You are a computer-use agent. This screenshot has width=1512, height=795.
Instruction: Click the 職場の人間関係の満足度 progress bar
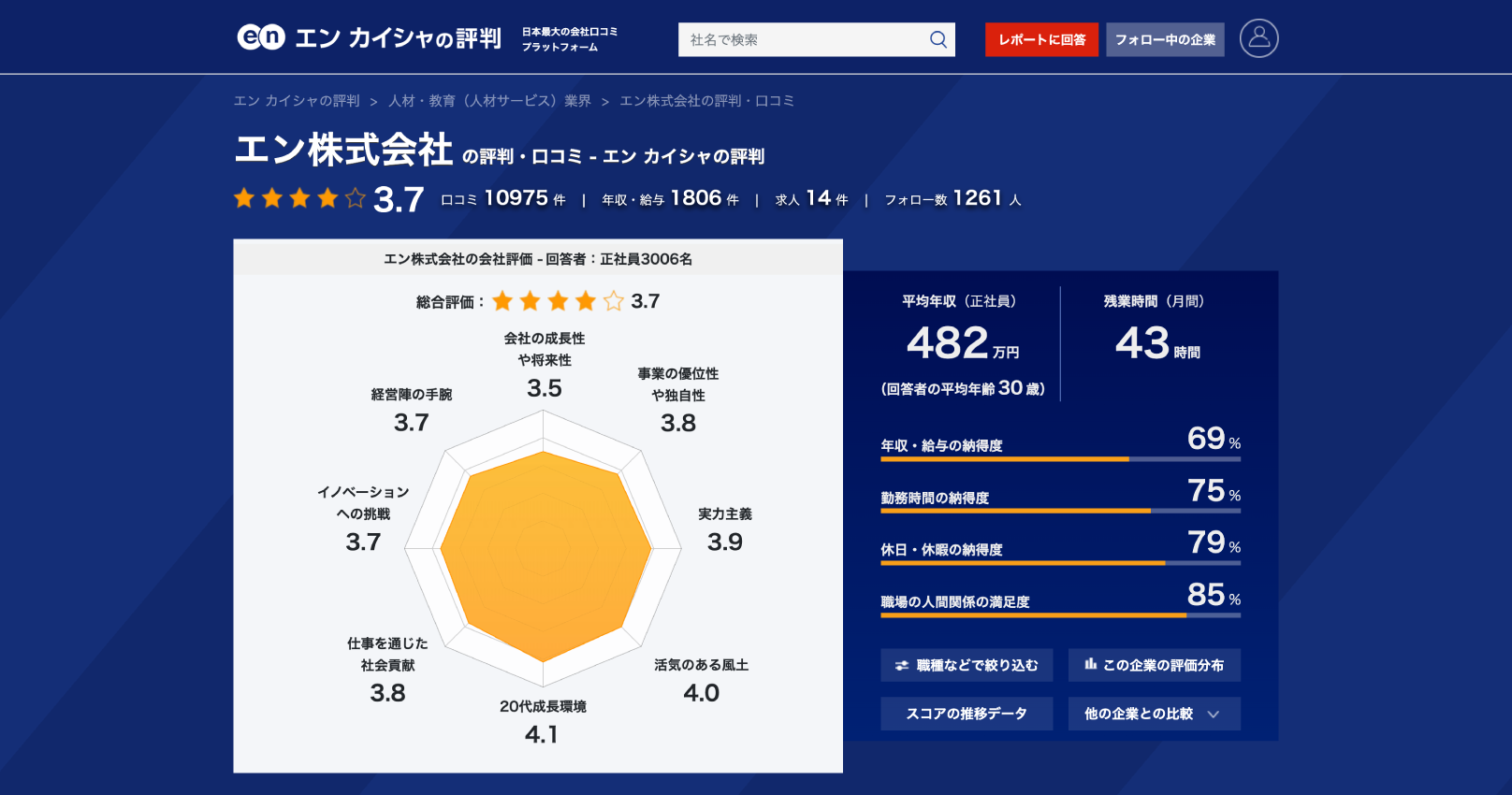(x=1060, y=615)
